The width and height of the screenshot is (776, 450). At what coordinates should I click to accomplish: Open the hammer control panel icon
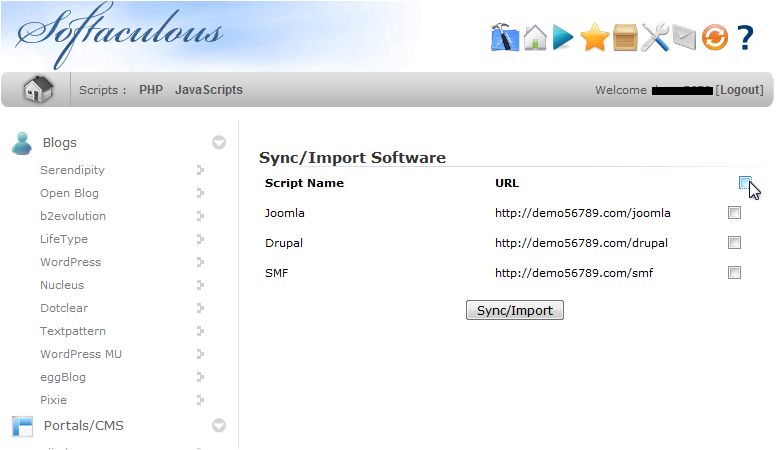point(505,37)
